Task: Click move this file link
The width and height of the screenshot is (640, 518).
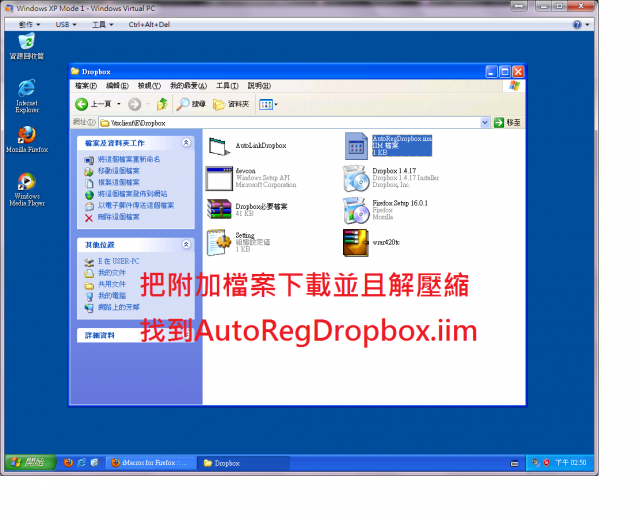Action: pos(119,171)
